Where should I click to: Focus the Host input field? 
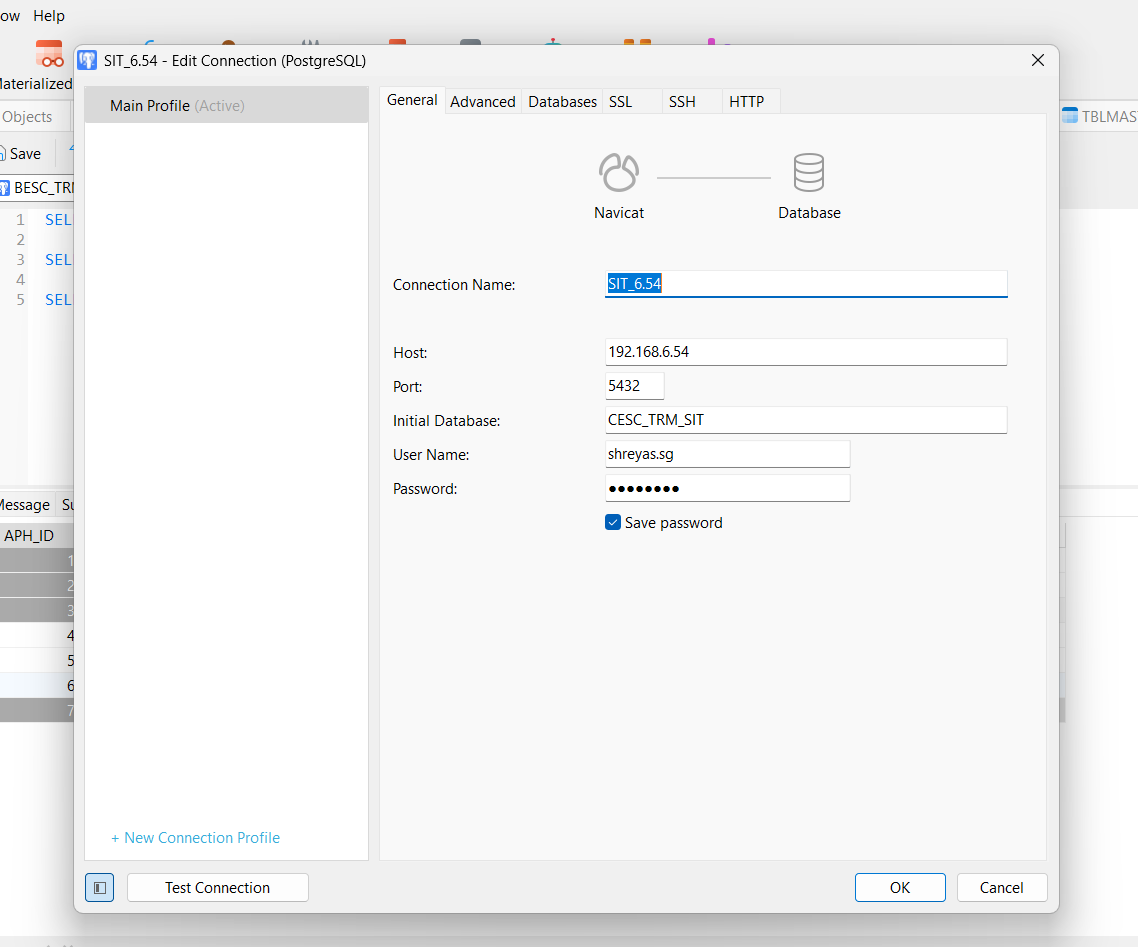(x=805, y=352)
